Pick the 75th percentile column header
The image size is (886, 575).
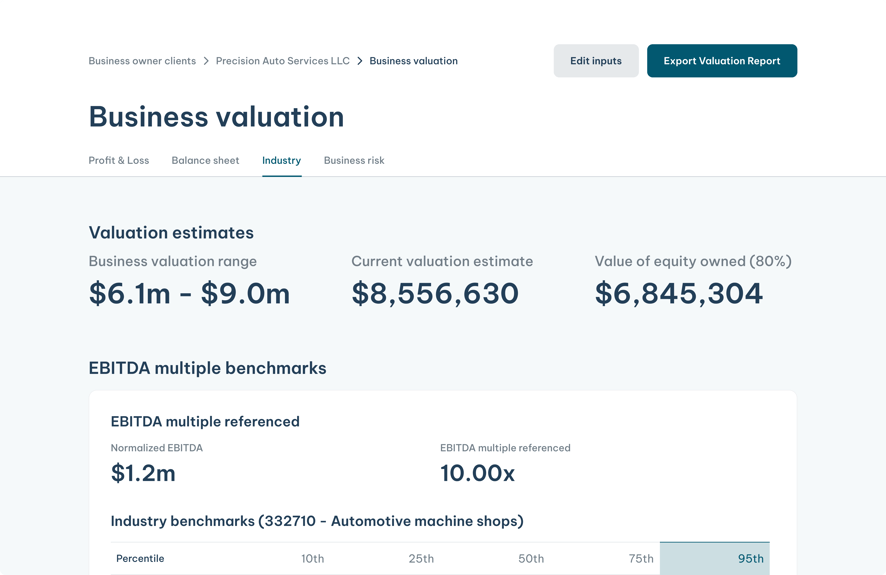pyautogui.click(x=641, y=559)
